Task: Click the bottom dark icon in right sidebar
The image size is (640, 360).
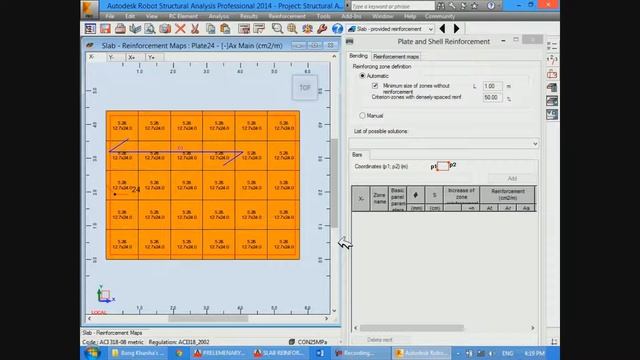Action: click(552, 114)
